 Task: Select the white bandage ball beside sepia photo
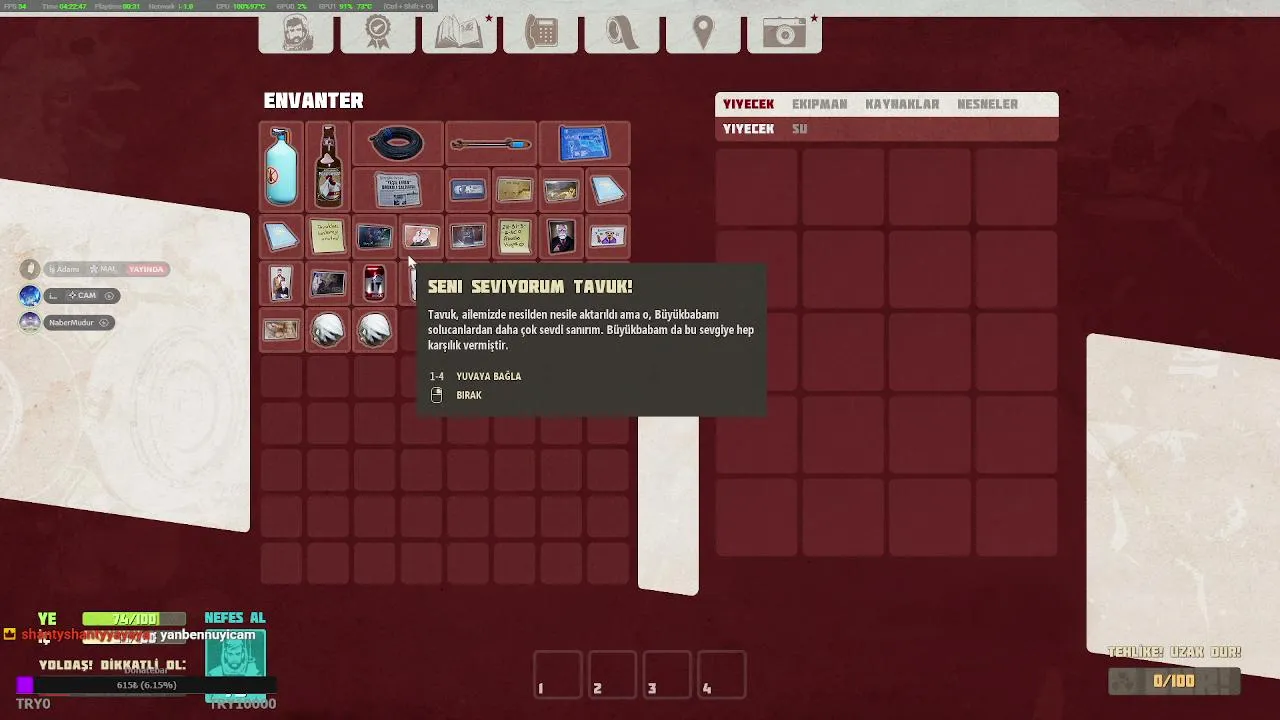[328, 330]
